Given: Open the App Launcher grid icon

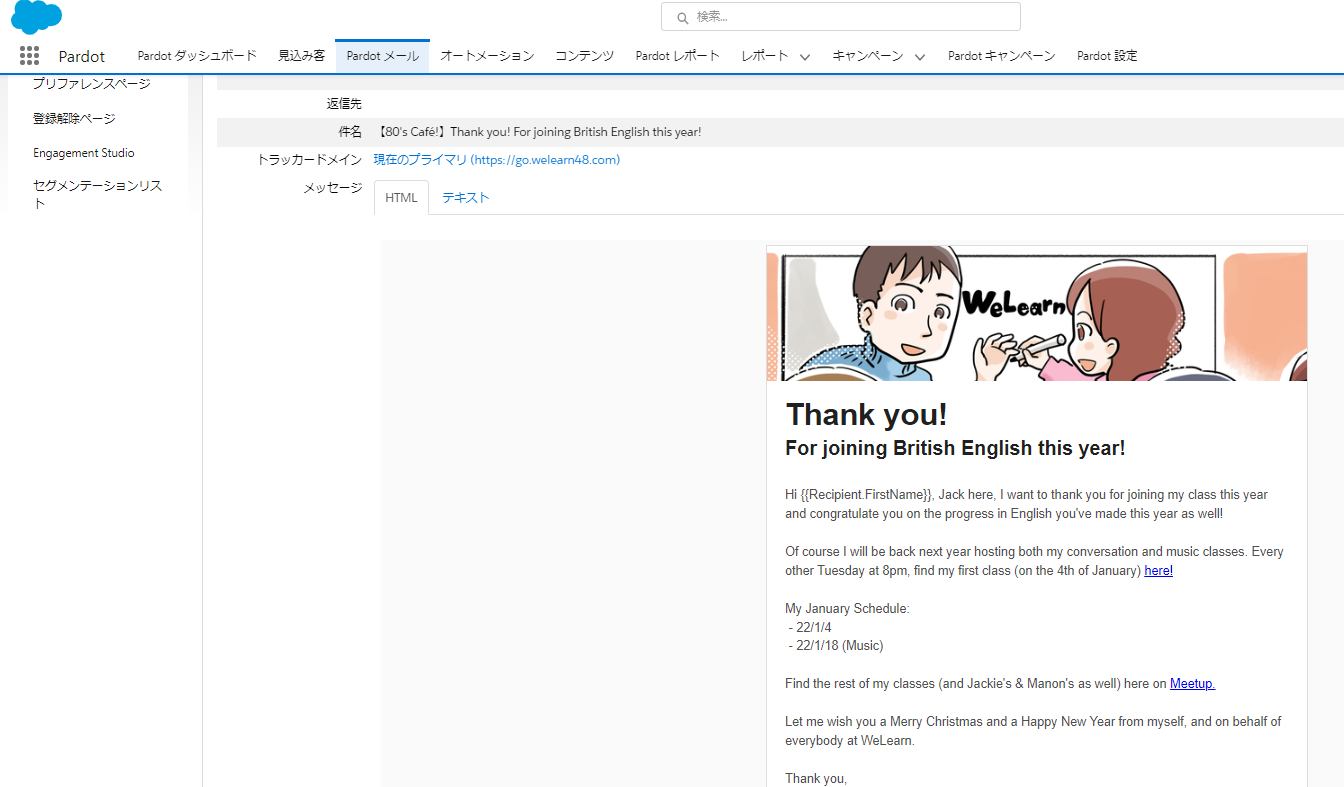Looking at the screenshot, I should pos(29,55).
